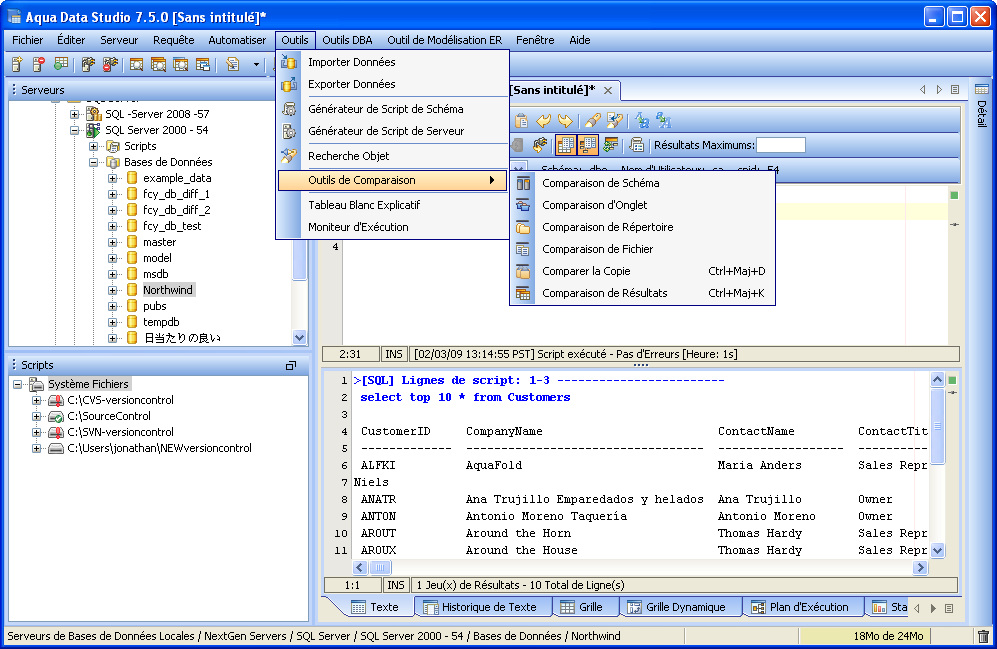Click the Comparaison de Fichier icon
This screenshot has width=997, height=649.
tap(523, 249)
